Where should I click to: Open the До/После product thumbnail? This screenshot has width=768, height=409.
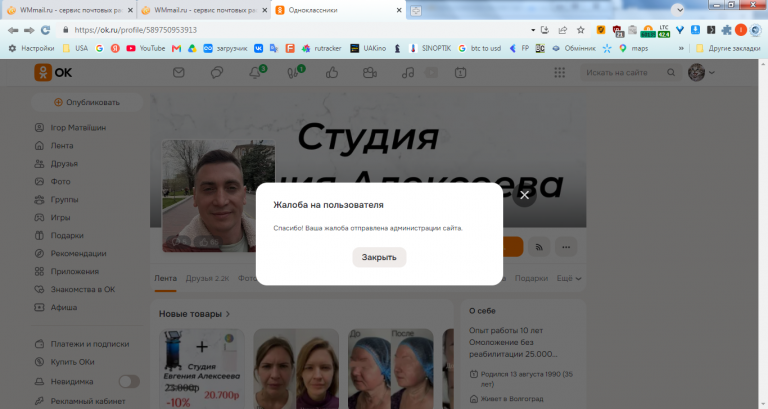tap(391, 369)
